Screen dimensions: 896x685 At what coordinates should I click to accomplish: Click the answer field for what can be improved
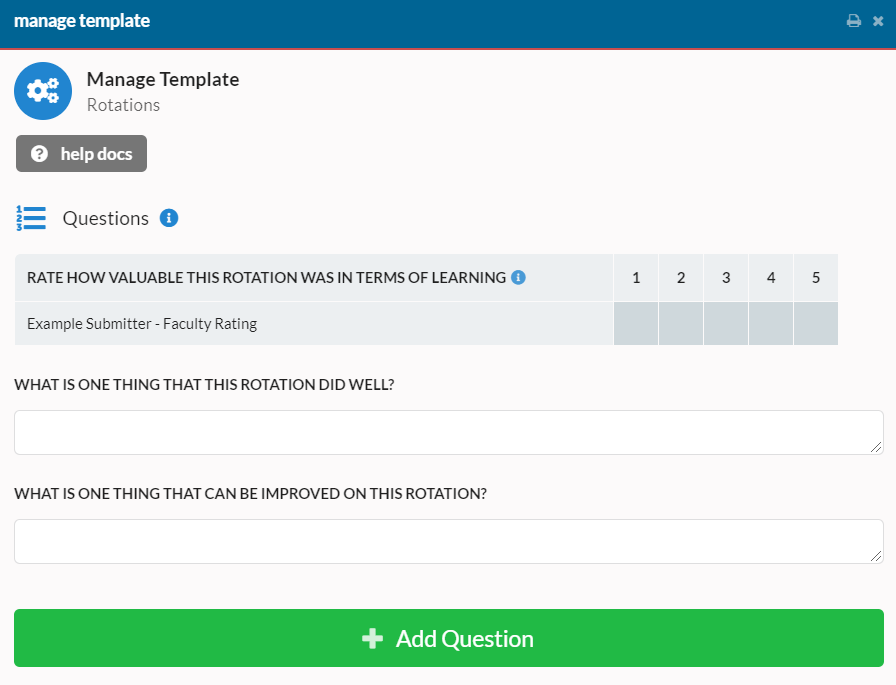click(x=448, y=541)
